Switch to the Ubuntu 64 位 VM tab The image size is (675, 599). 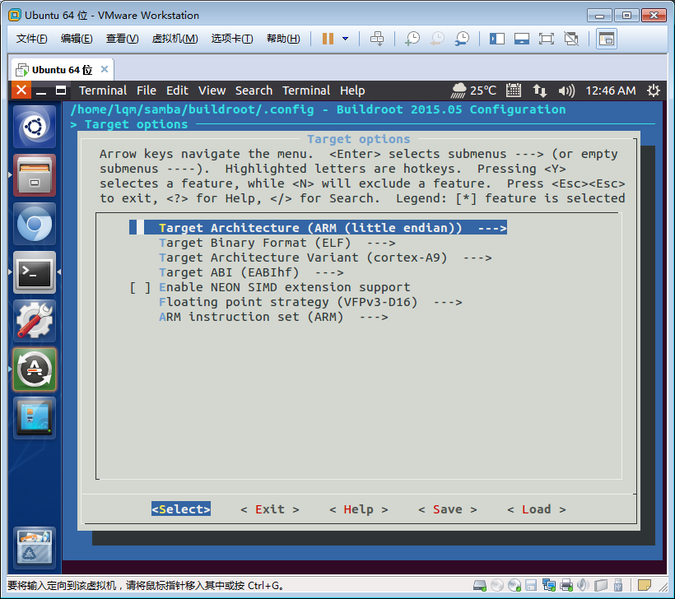[62, 69]
